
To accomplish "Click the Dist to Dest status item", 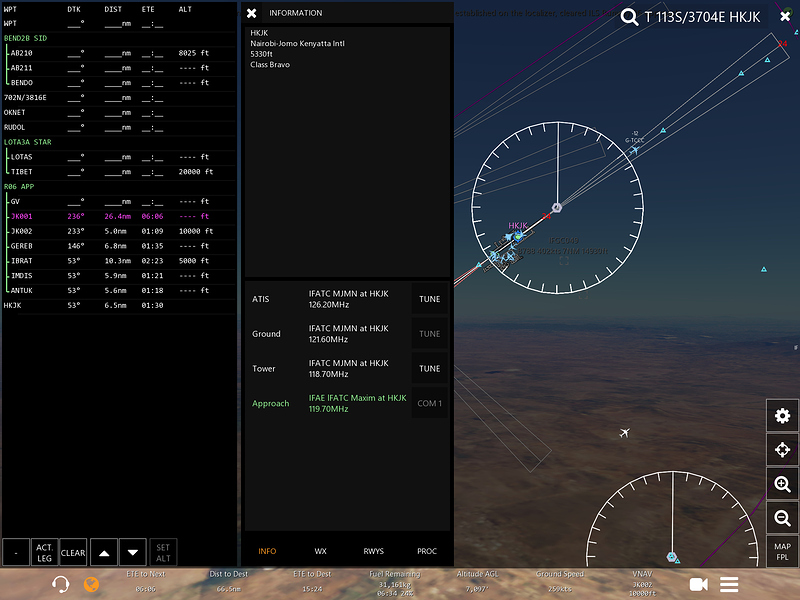I will 229,582.
